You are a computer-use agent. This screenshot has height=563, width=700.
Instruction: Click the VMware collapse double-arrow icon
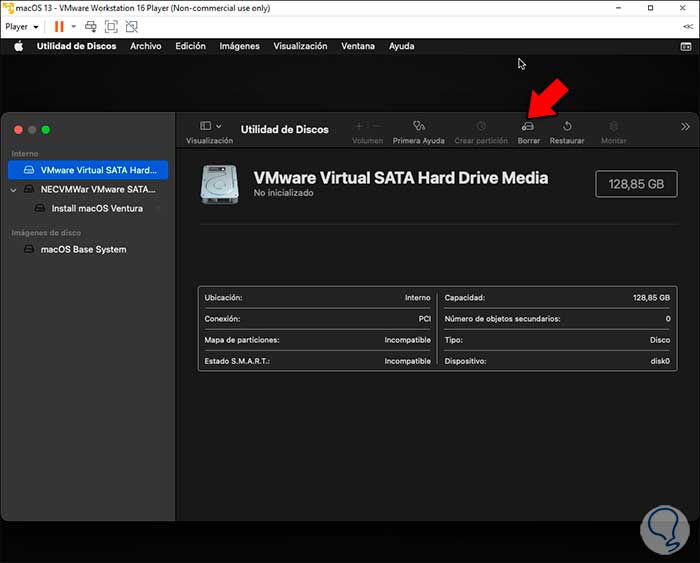[688, 27]
